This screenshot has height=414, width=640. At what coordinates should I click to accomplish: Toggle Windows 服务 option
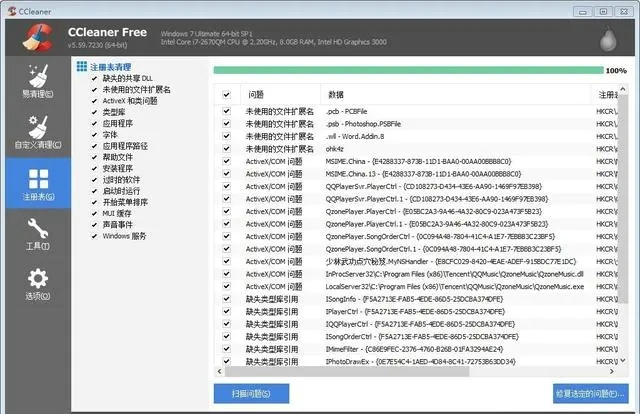pos(94,236)
